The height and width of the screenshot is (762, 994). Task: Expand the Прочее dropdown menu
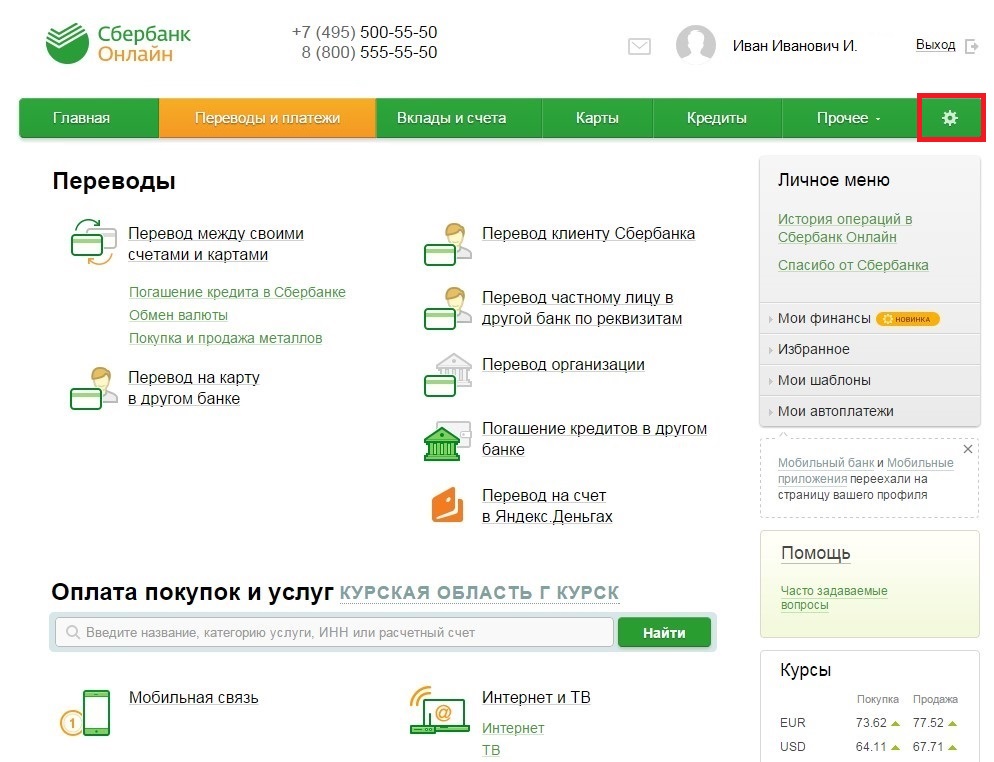click(x=848, y=118)
